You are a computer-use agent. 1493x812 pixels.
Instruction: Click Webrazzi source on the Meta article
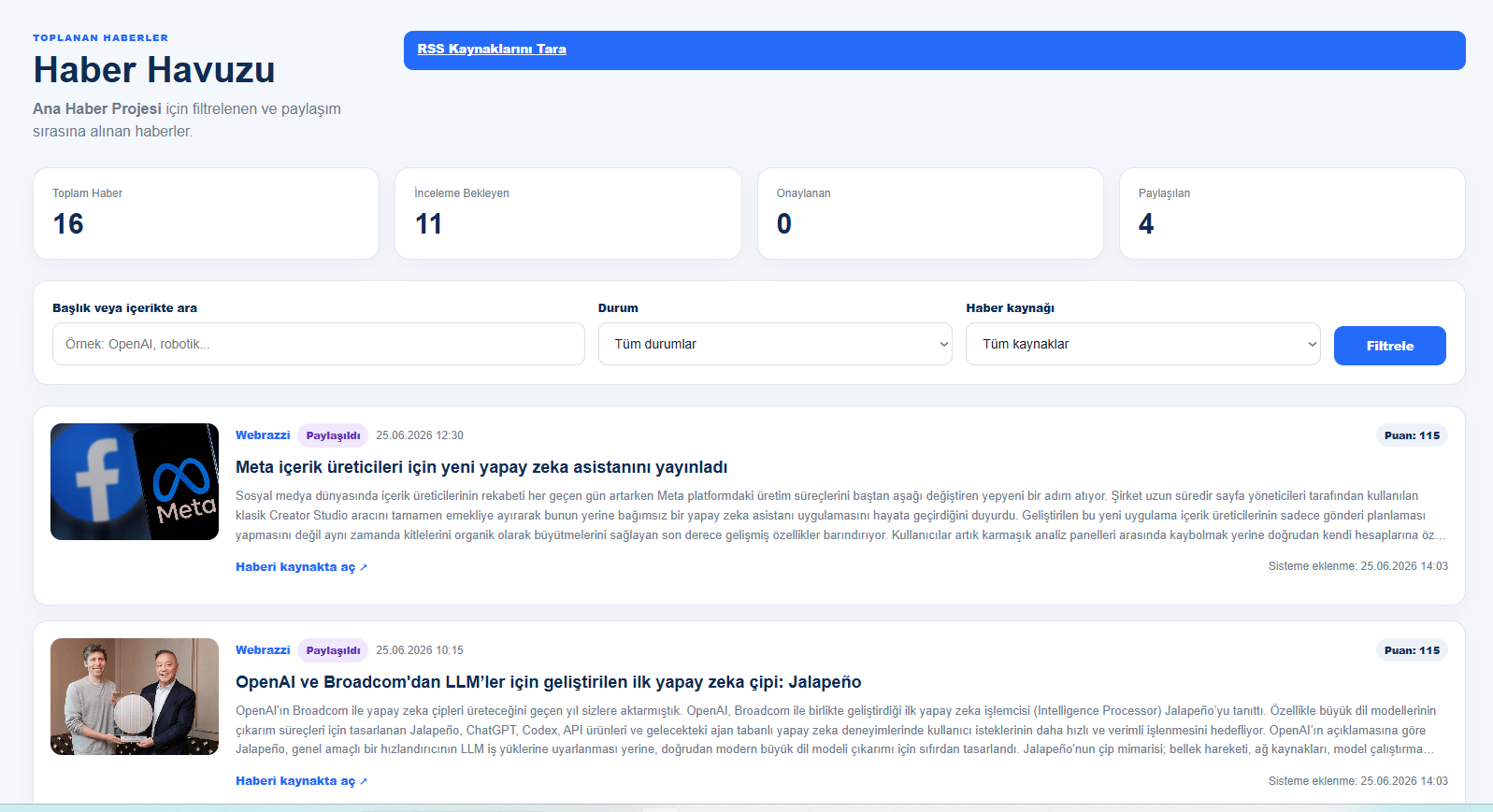pos(263,435)
